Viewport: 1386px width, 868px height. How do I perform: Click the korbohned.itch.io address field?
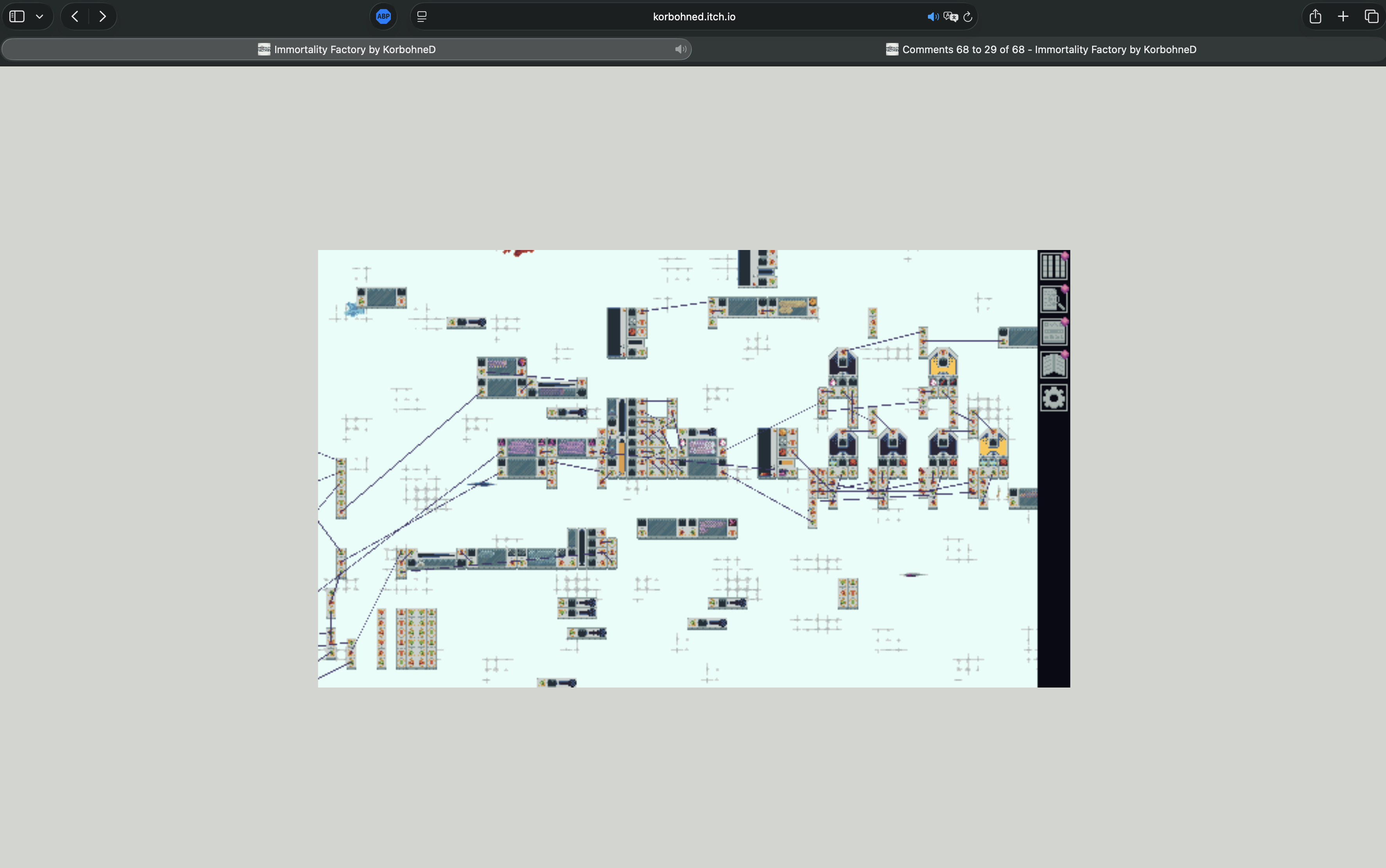point(693,17)
